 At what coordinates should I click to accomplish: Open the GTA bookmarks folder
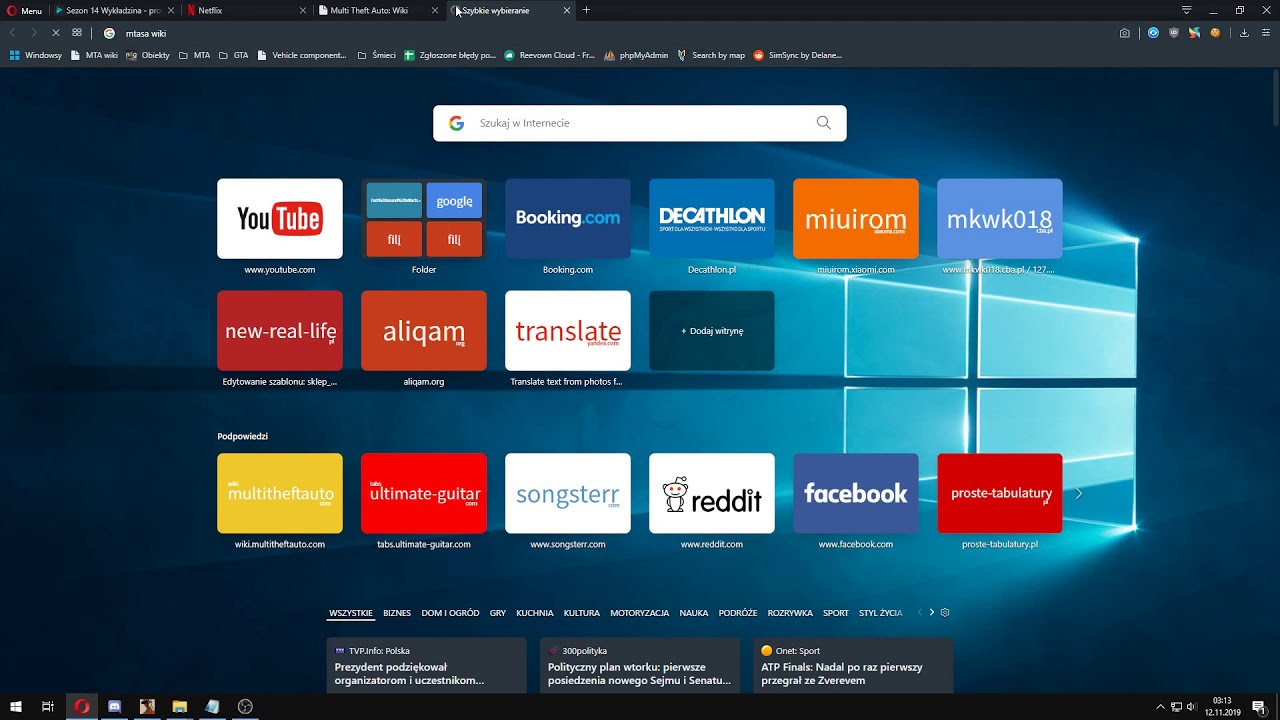point(233,55)
